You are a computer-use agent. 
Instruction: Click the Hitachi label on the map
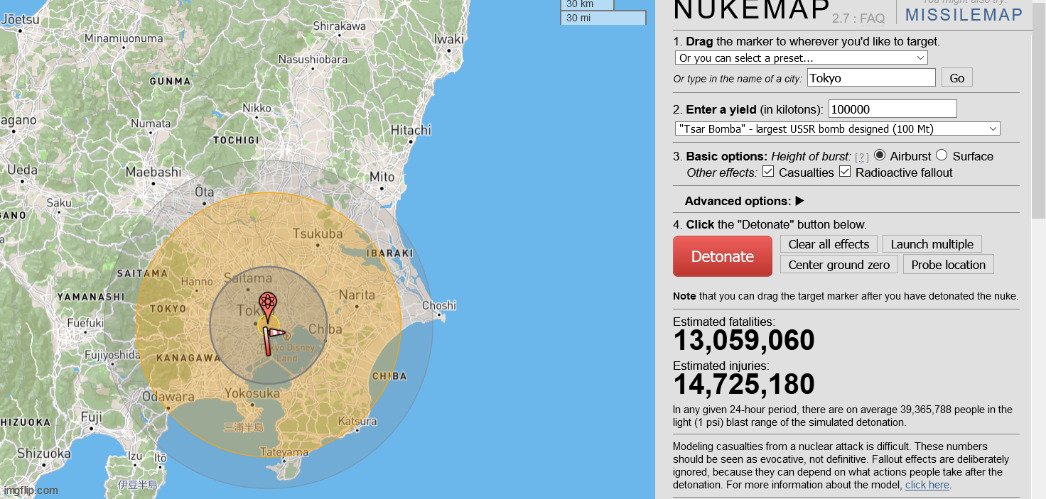click(412, 130)
